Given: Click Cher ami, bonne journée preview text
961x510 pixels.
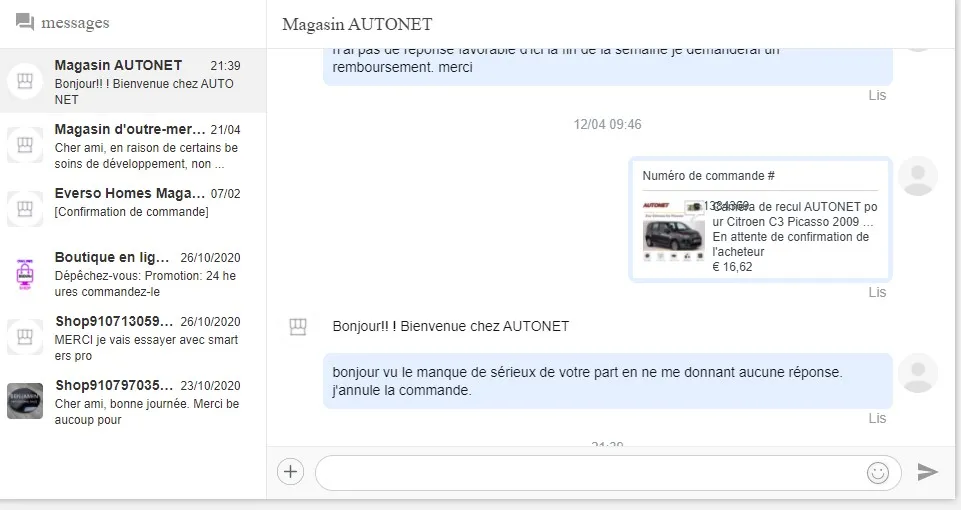Looking at the screenshot, I should (146, 411).
